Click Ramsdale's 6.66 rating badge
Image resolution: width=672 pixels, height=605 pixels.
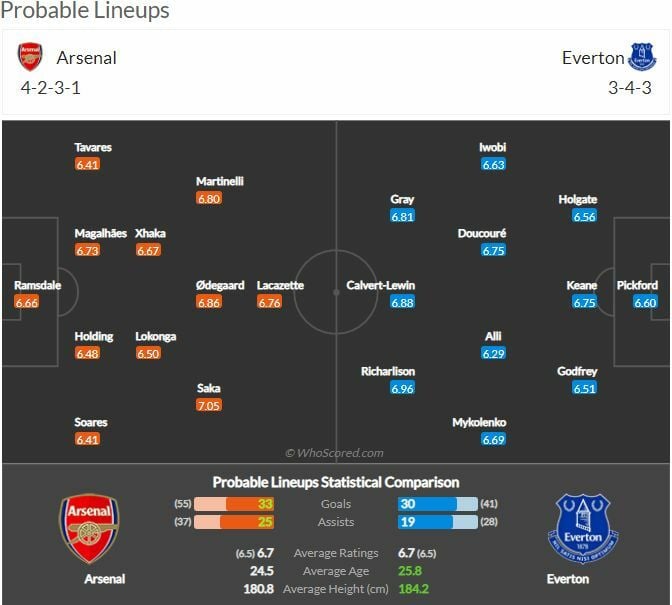(x=27, y=303)
